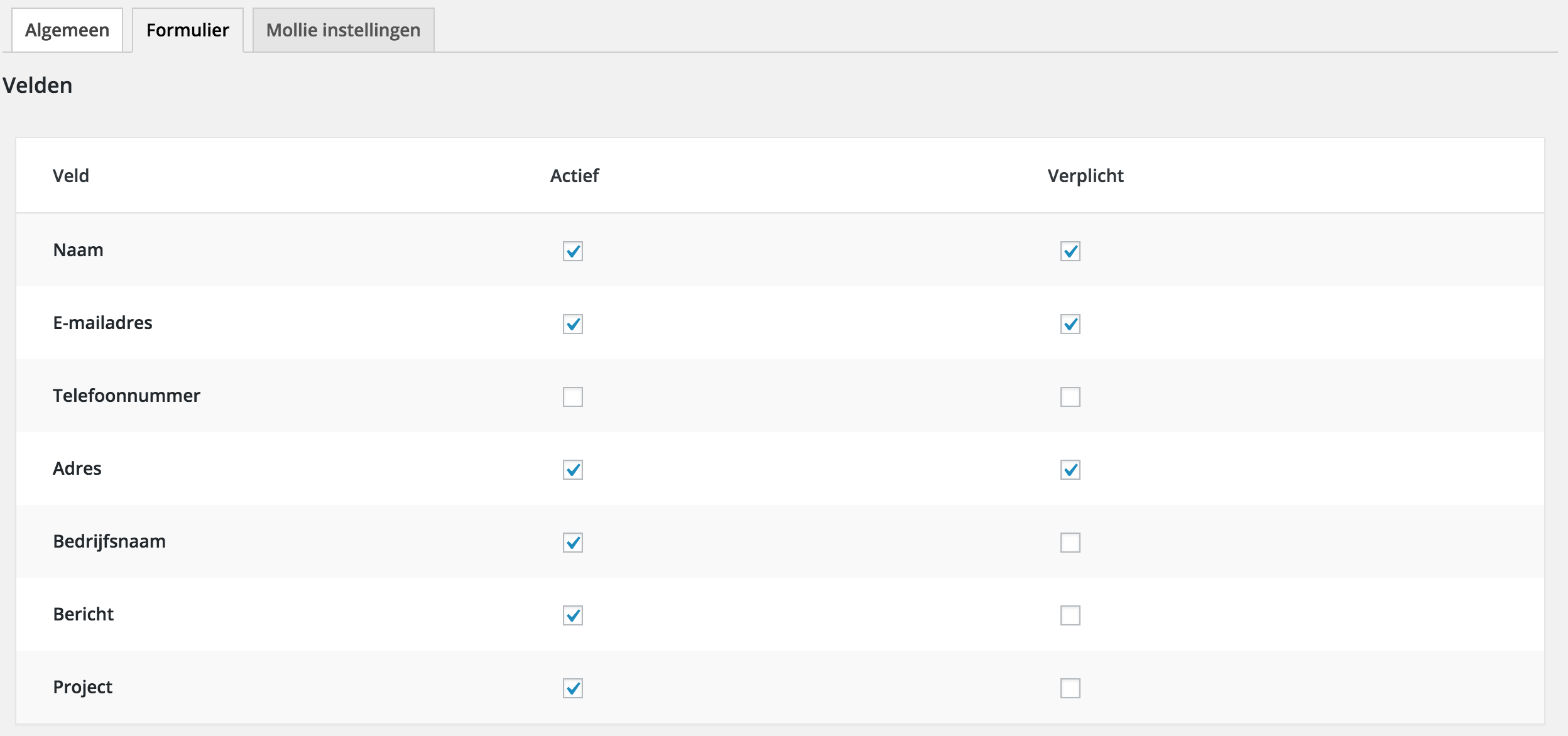Uncheck Actief for the Bericht field
Viewport: 1568px width, 736px height.
click(573, 615)
